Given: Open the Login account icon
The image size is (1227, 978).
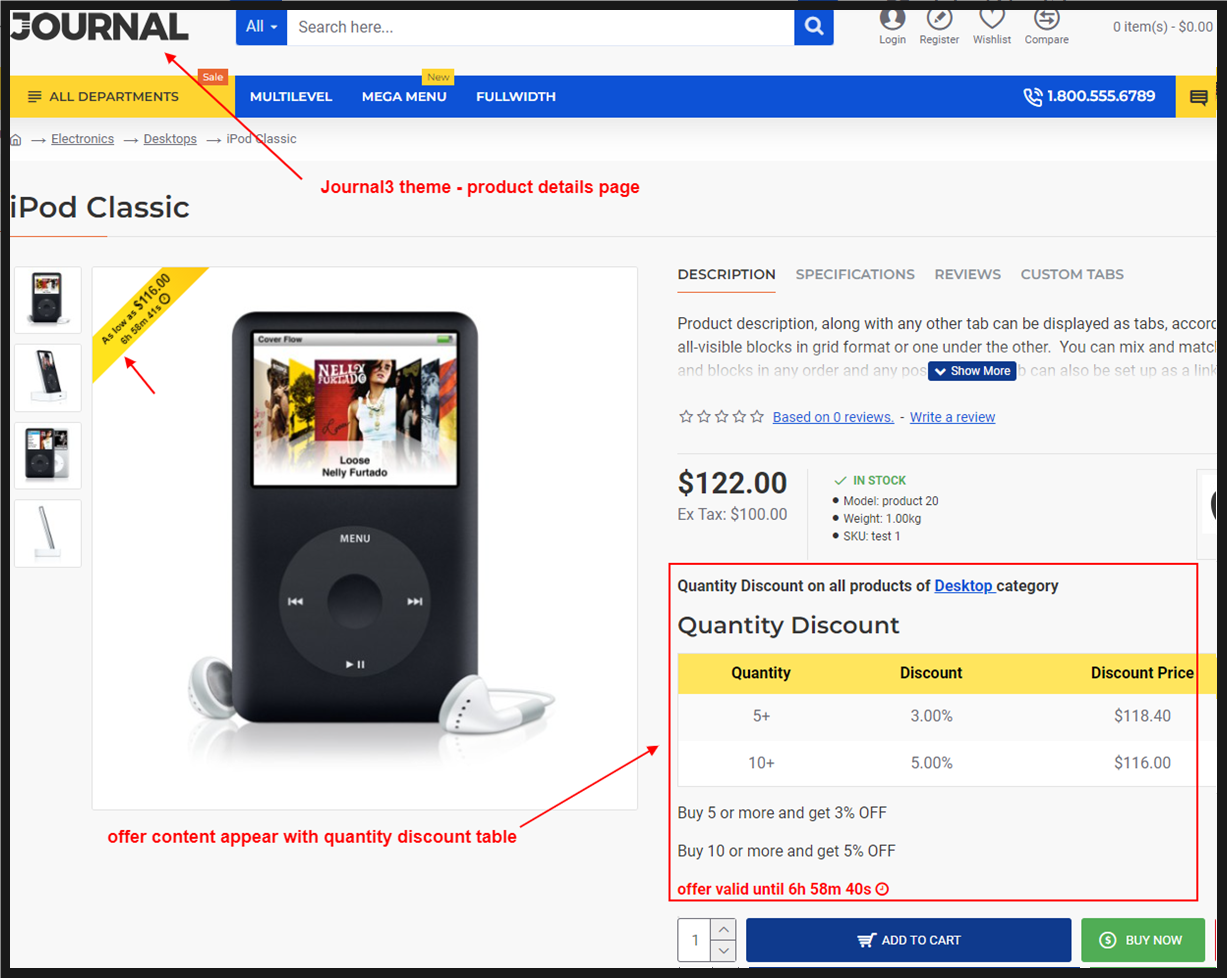Looking at the screenshot, I should 892,19.
